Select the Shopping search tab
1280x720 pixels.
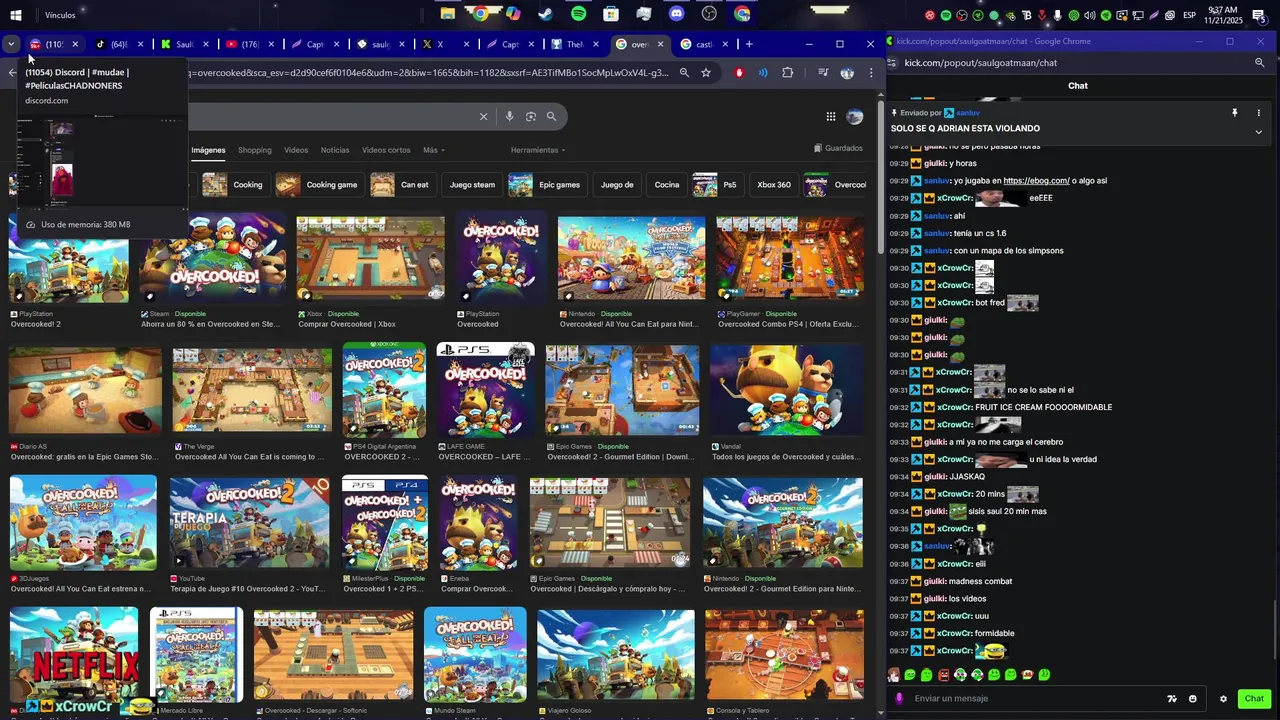click(x=254, y=150)
